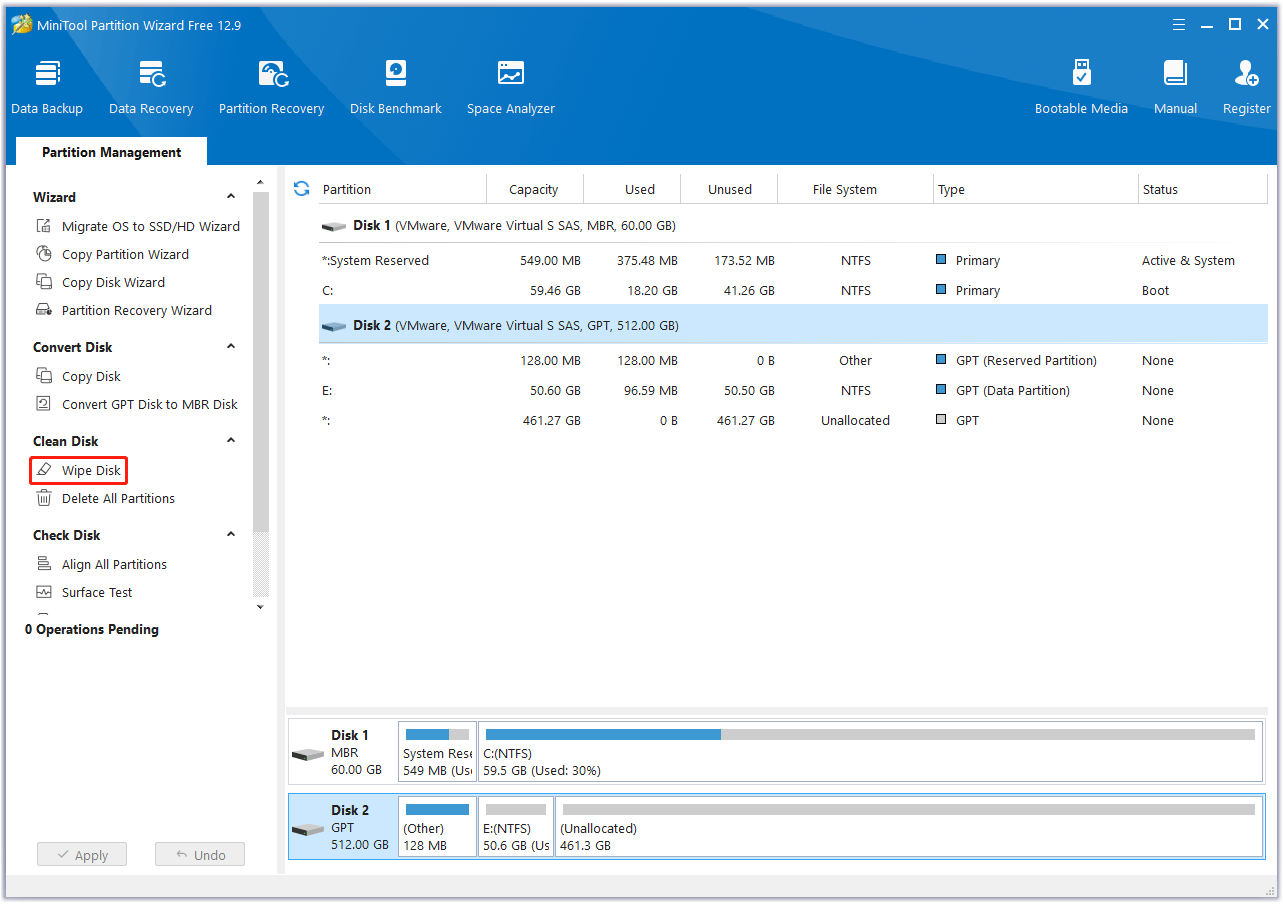Open Partition Recovery
The height and width of the screenshot is (904, 1283).
point(271,85)
